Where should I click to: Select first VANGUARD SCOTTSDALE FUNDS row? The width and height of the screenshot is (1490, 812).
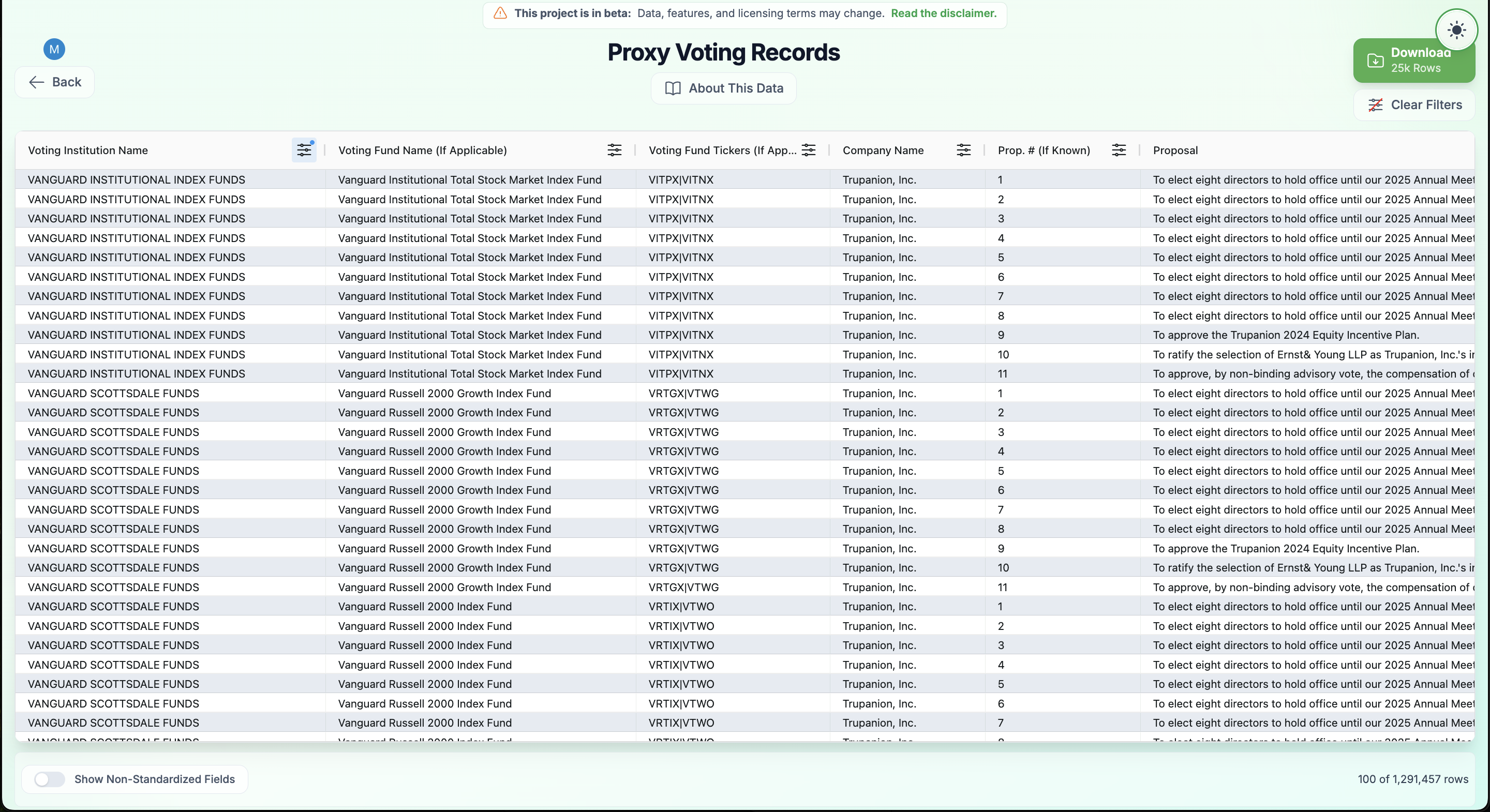pyautogui.click(x=745, y=393)
